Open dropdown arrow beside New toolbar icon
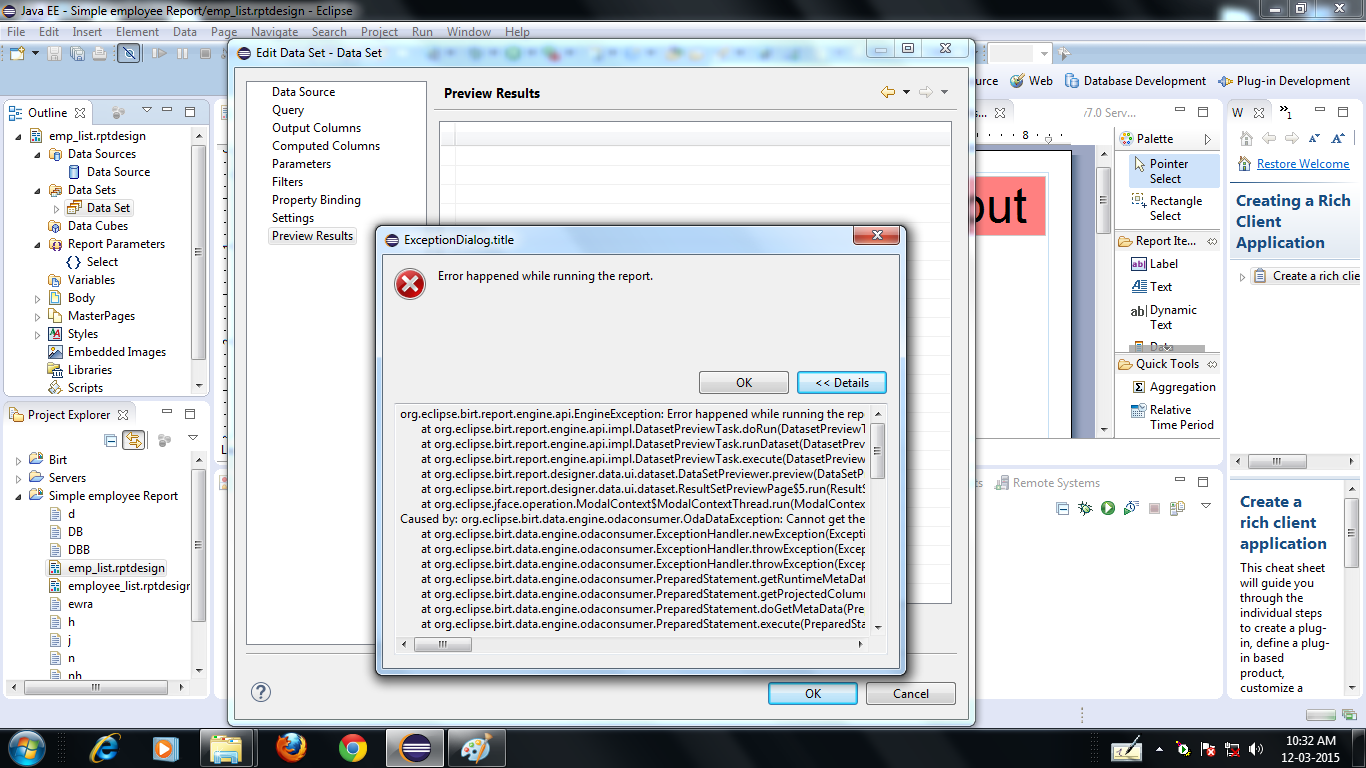The image size is (1366, 768). click(x=35, y=53)
